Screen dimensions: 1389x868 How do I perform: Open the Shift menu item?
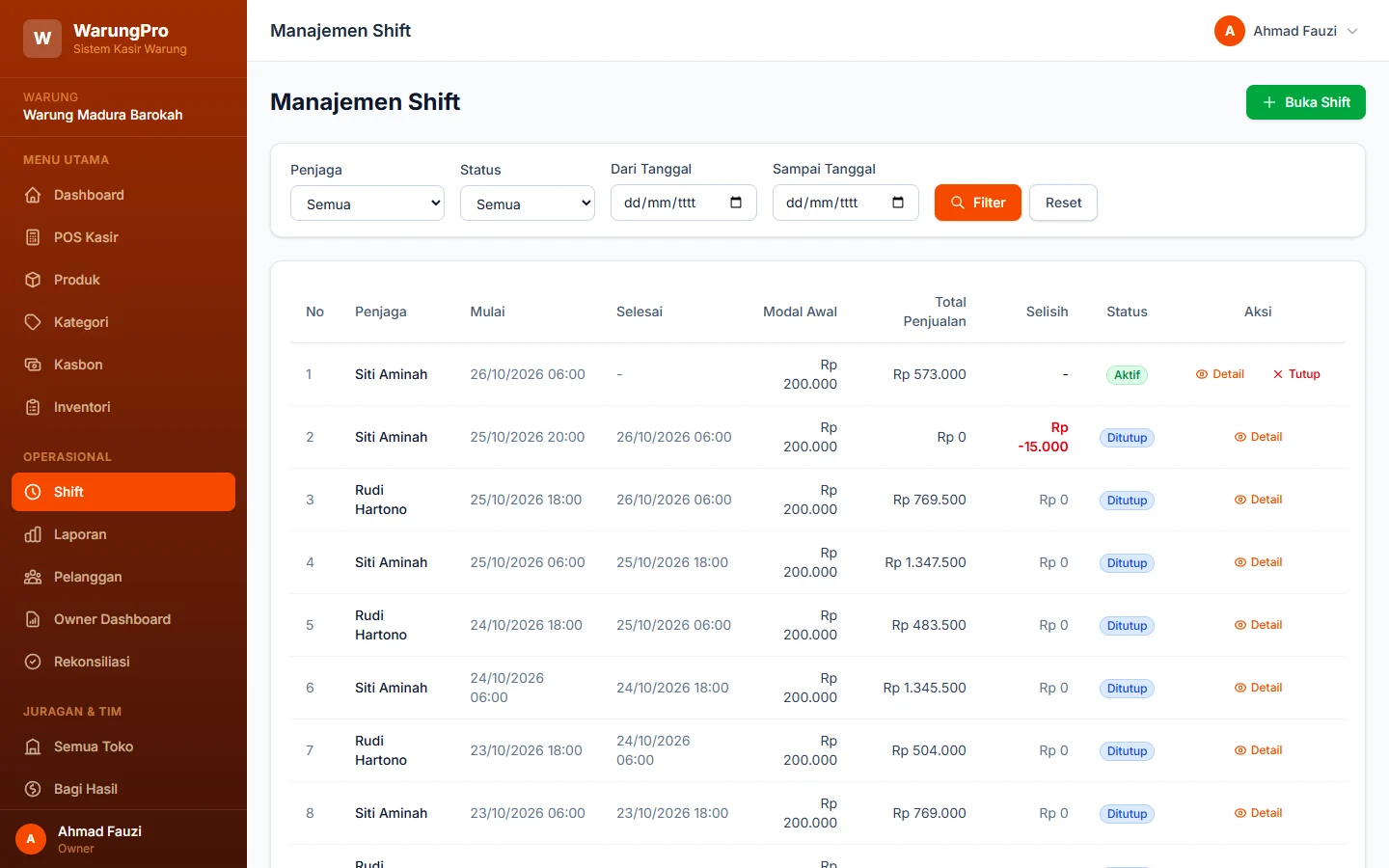[123, 492]
